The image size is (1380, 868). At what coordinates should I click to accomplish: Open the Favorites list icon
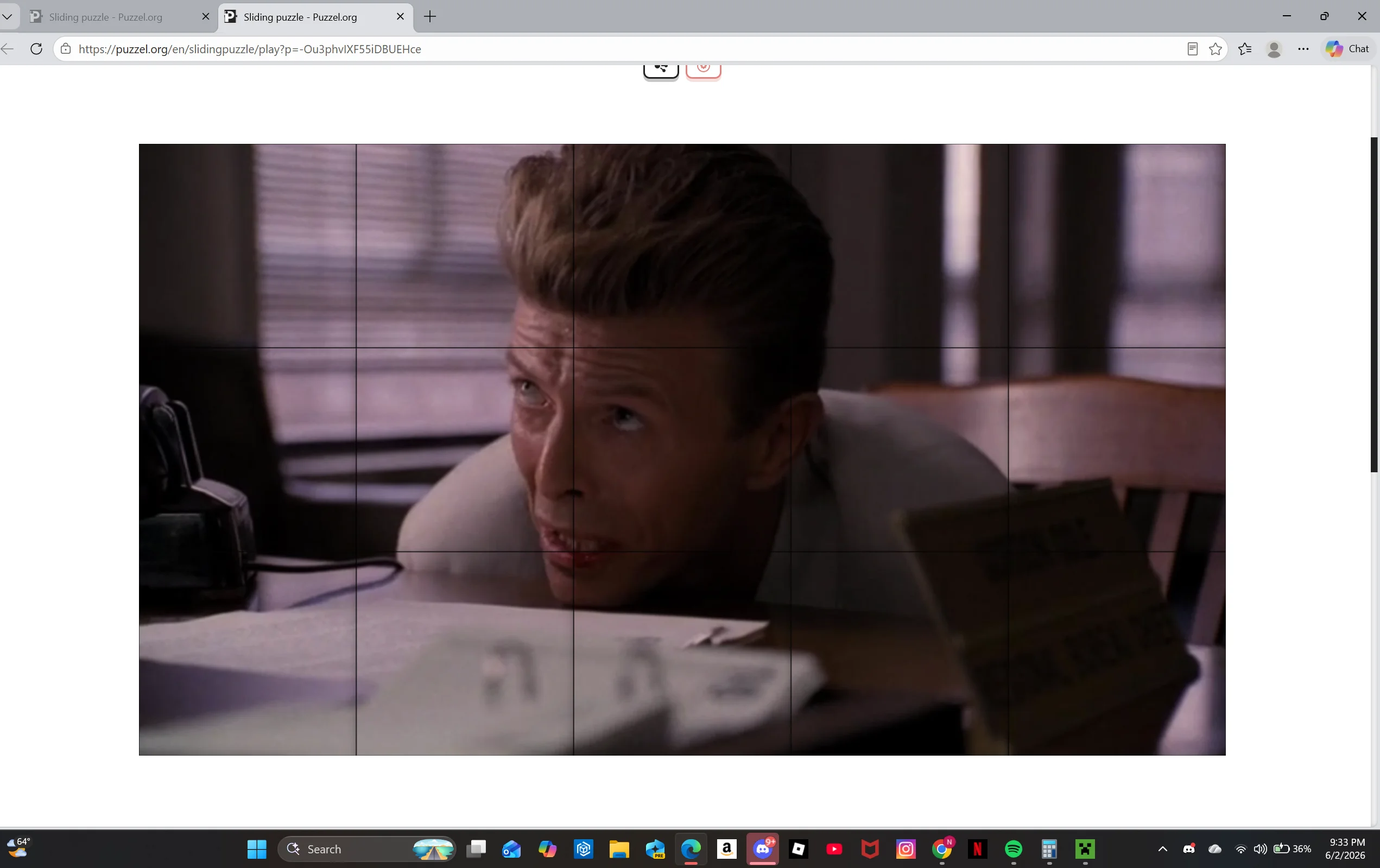pyautogui.click(x=1245, y=49)
